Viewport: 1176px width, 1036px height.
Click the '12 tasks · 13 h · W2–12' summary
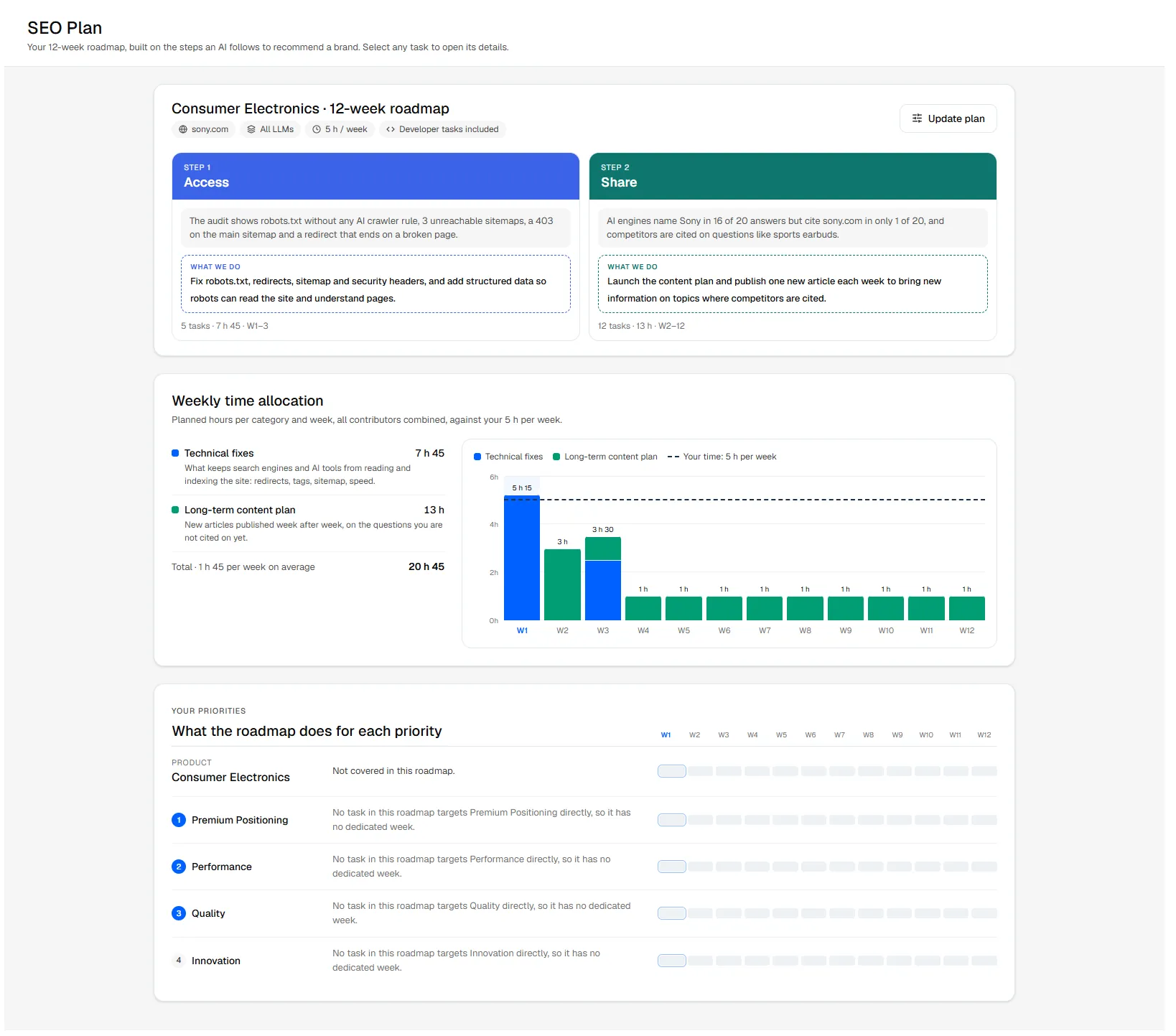641,326
